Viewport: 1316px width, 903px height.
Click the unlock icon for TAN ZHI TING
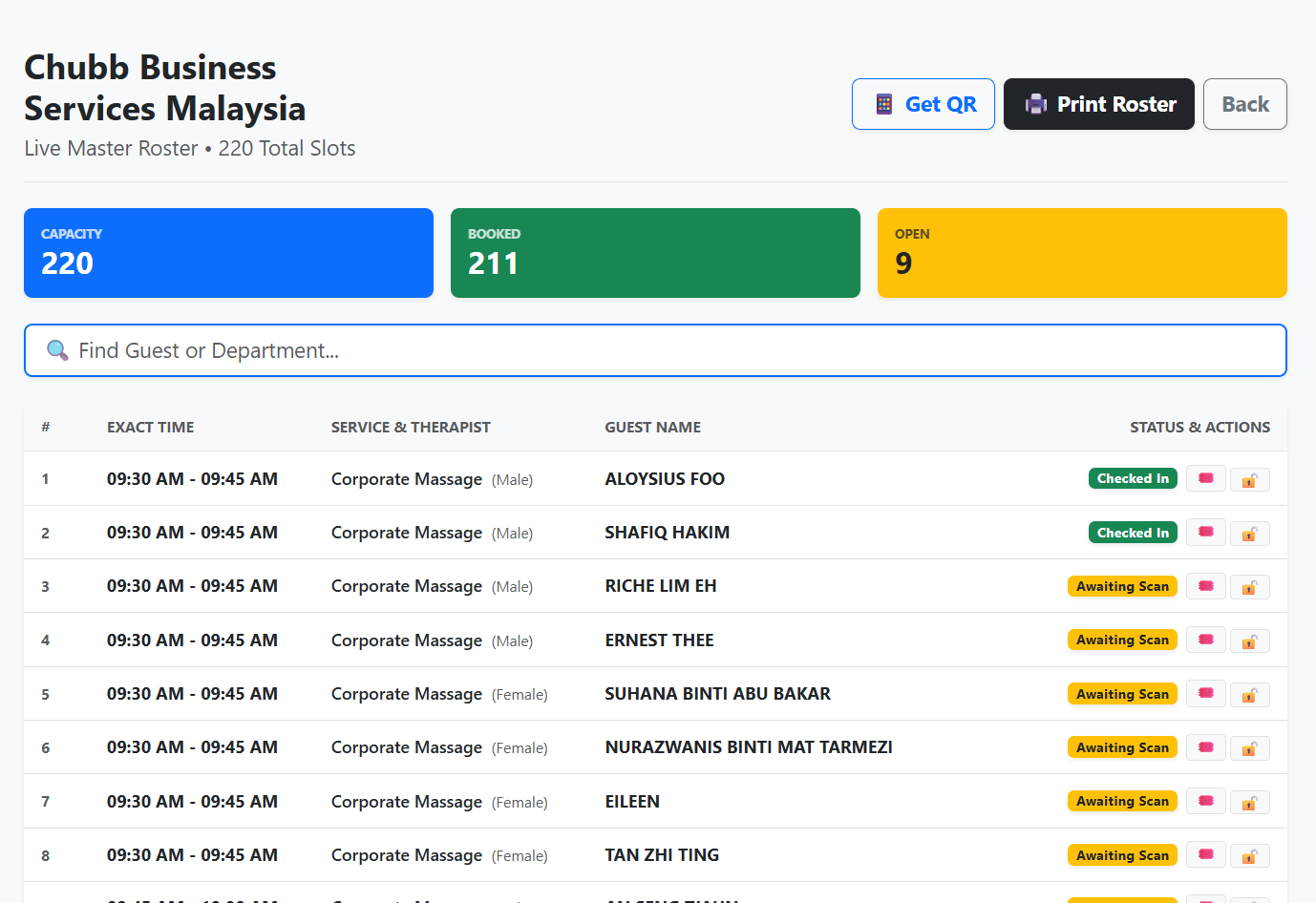coord(1249,856)
